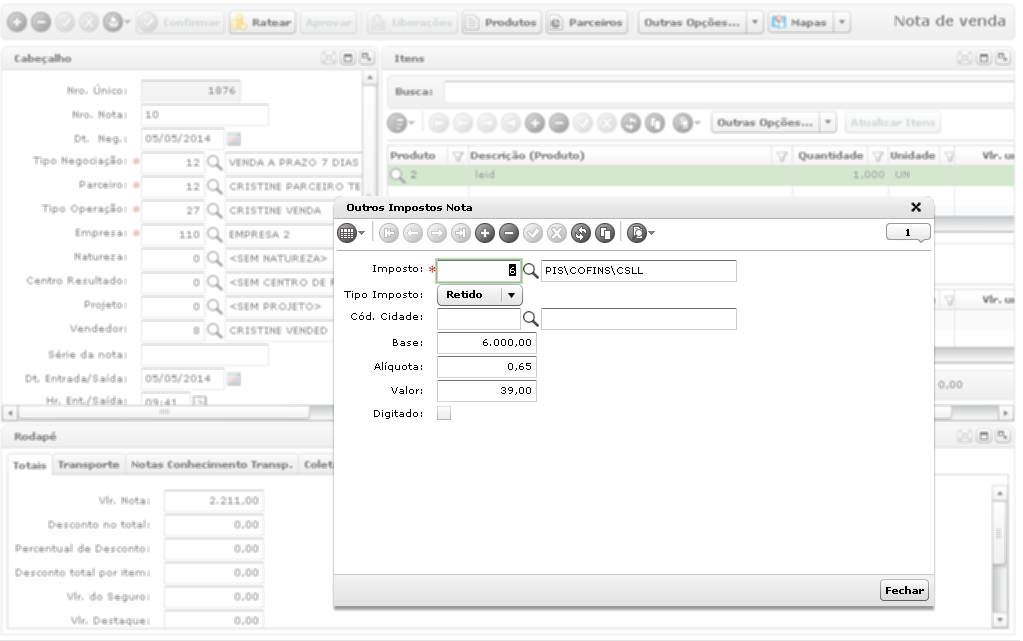Focus the Imposto code field
This screenshot has width=1023, height=641.
click(479, 270)
